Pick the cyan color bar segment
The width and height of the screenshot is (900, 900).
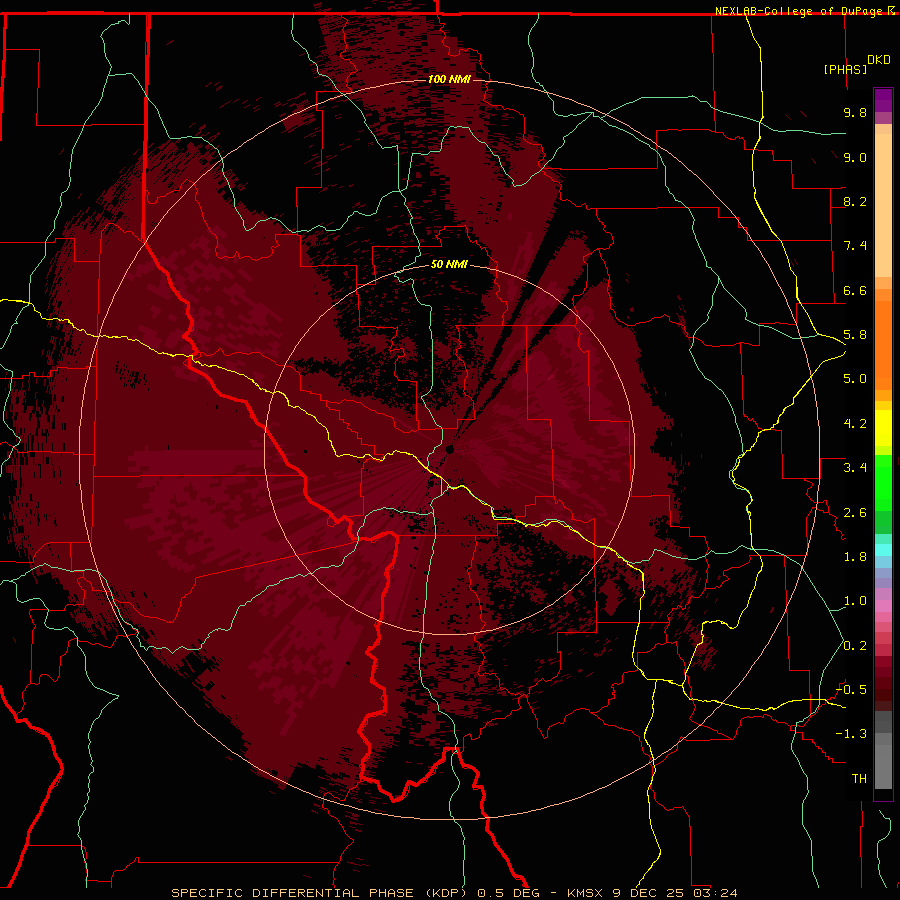883,550
